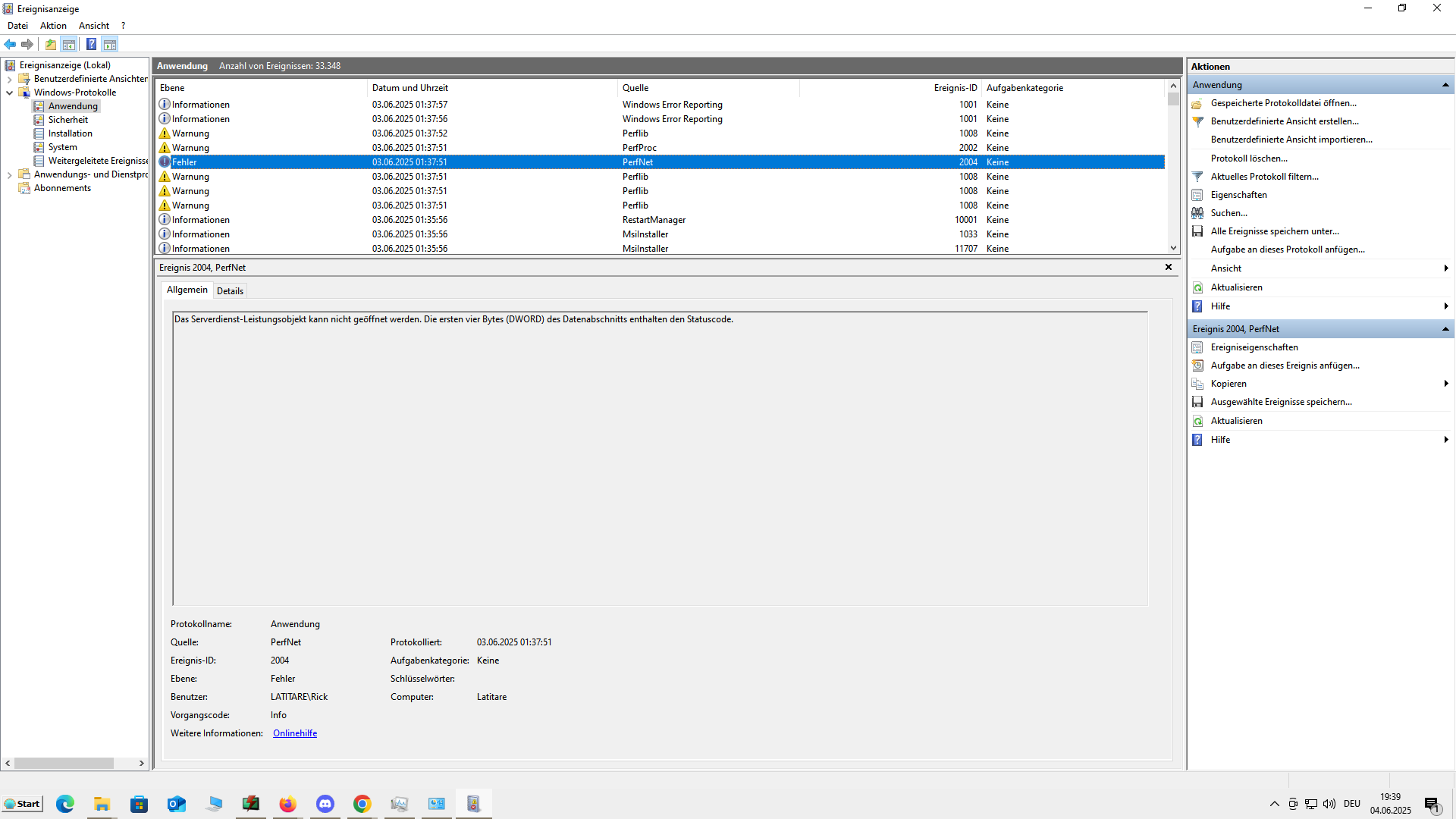Click the blue help toolbar icon

(x=91, y=44)
